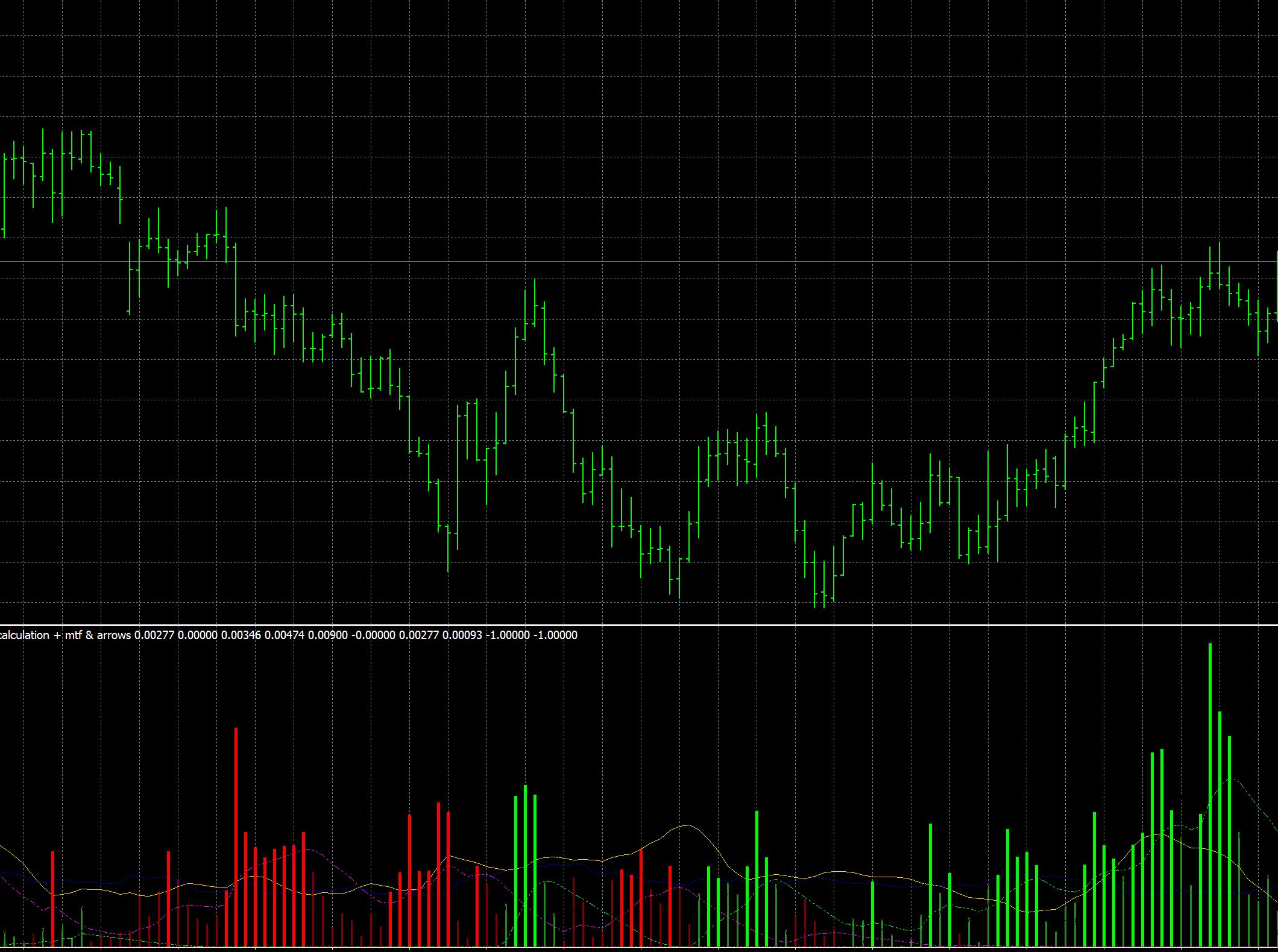Click the 0.00346 indicator value
This screenshot has height=952, width=1278.
(241, 635)
